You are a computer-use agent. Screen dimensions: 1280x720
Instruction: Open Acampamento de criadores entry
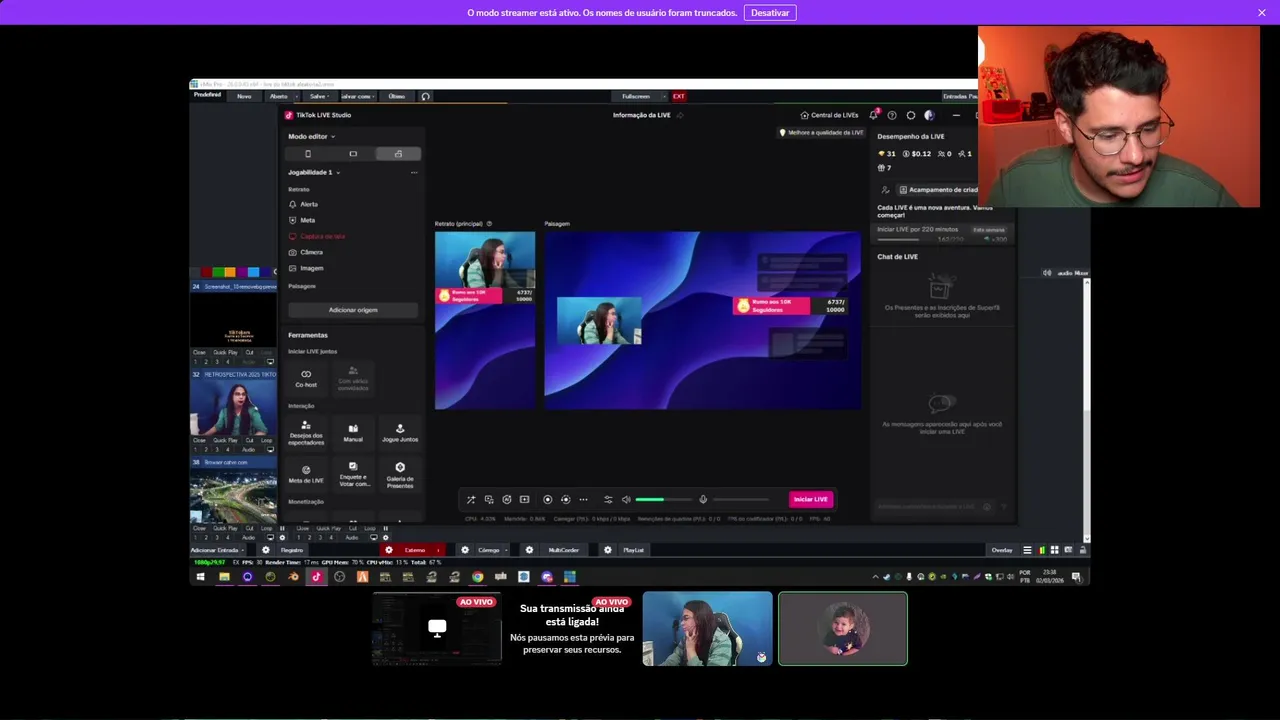point(937,189)
